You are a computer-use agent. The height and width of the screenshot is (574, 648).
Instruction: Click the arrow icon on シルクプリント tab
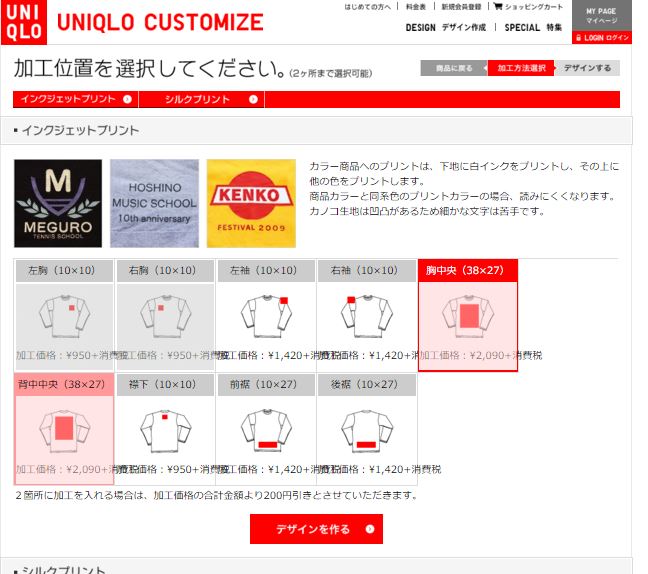coord(253,99)
